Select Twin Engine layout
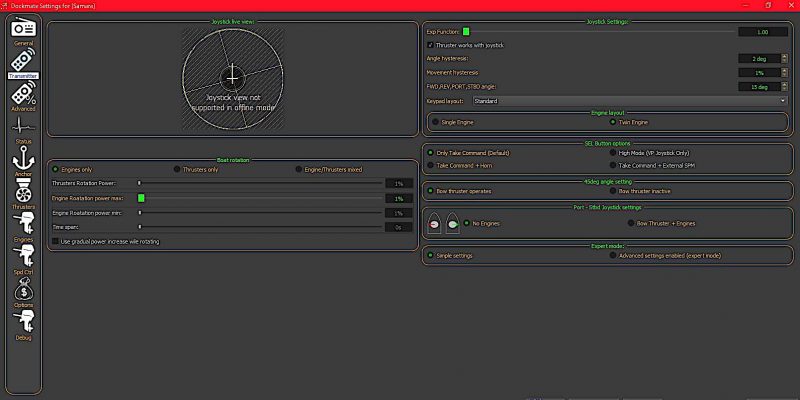 613,122
